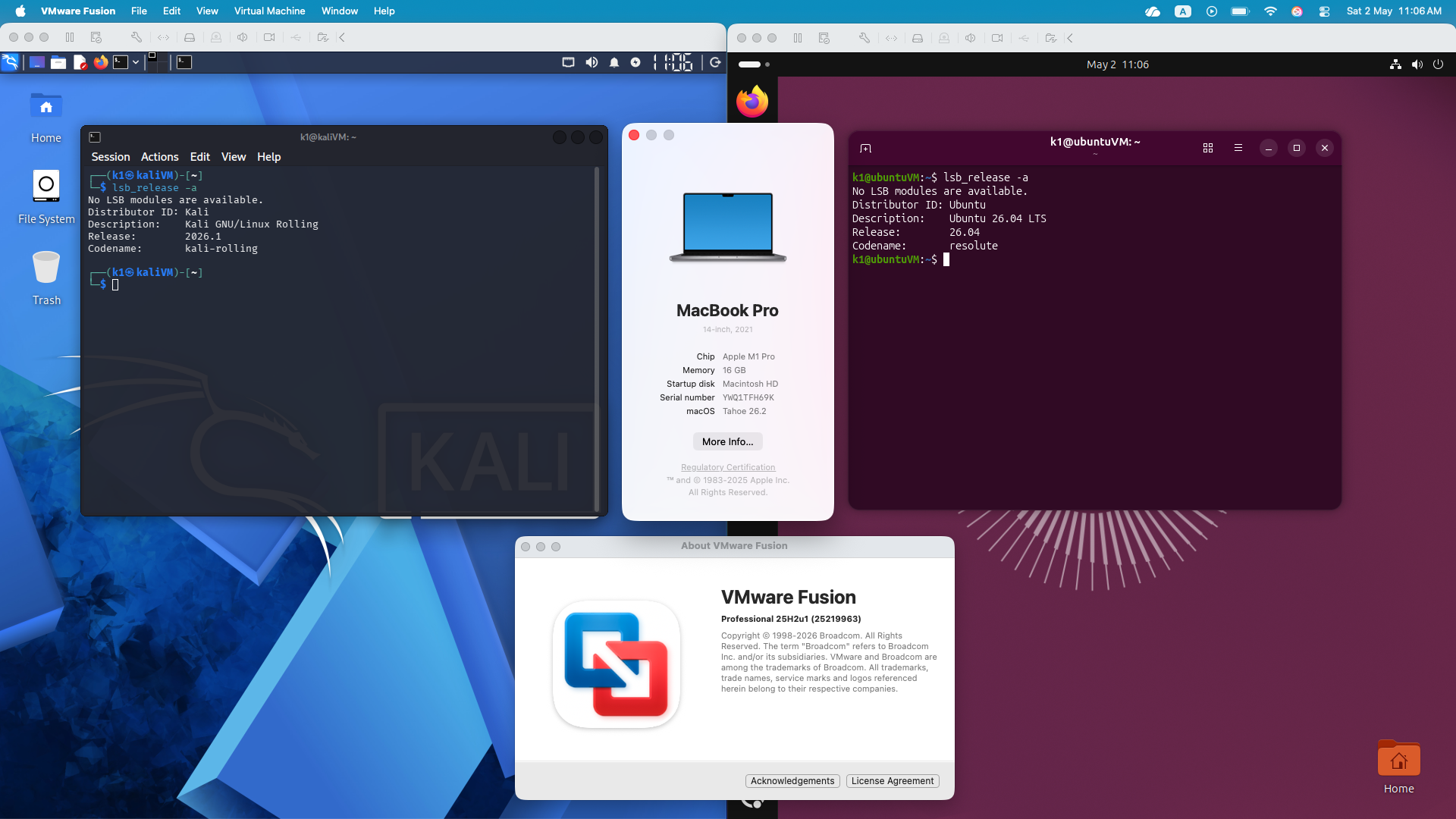This screenshot has height=819, width=1456.
Task: Open Regulatory Certification link
Action: [728, 468]
